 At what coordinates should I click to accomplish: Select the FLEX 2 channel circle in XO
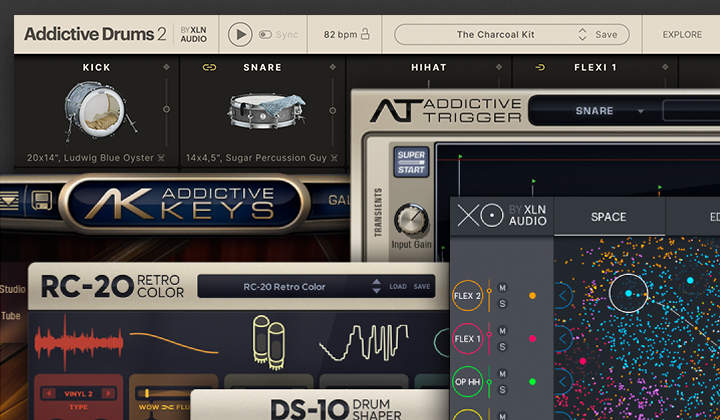[x=467, y=296]
